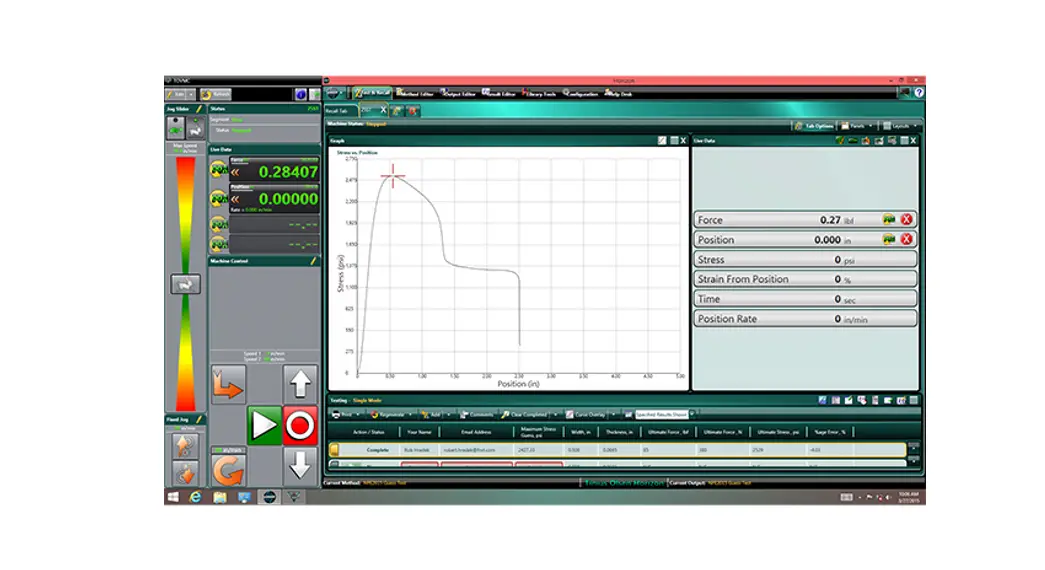Click the zero icon for fourth empty channel
The image size is (1045, 570).
(x=219, y=244)
